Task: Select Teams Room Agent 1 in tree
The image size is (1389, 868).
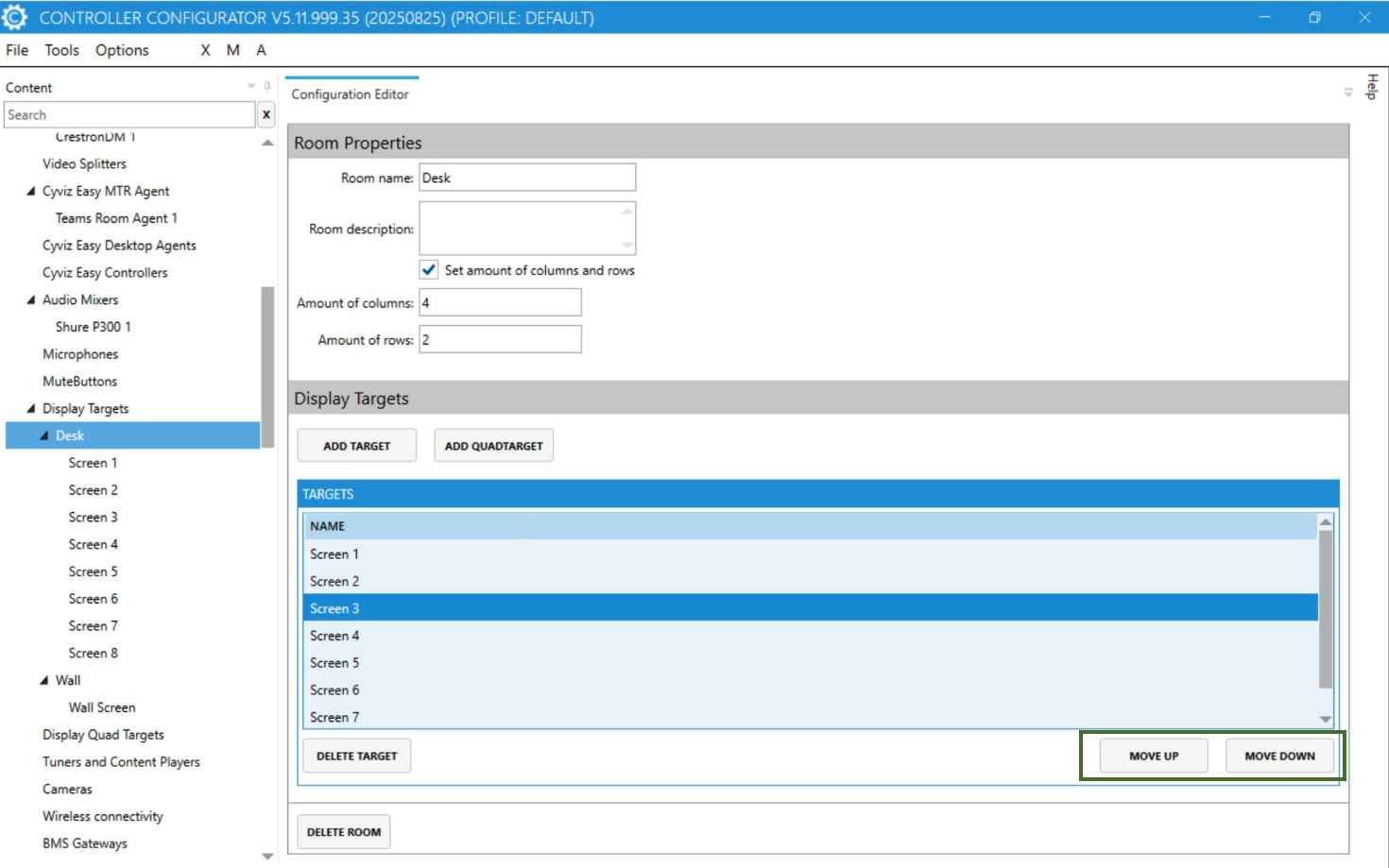Action: click(x=116, y=218)
